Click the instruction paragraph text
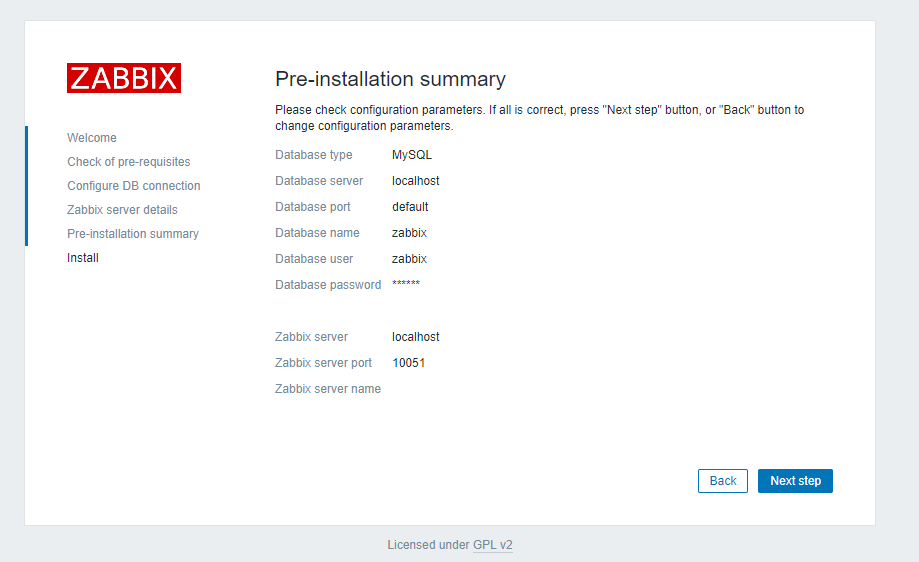Viewport: 919px width, 562px height. click(x=539, y=118)
